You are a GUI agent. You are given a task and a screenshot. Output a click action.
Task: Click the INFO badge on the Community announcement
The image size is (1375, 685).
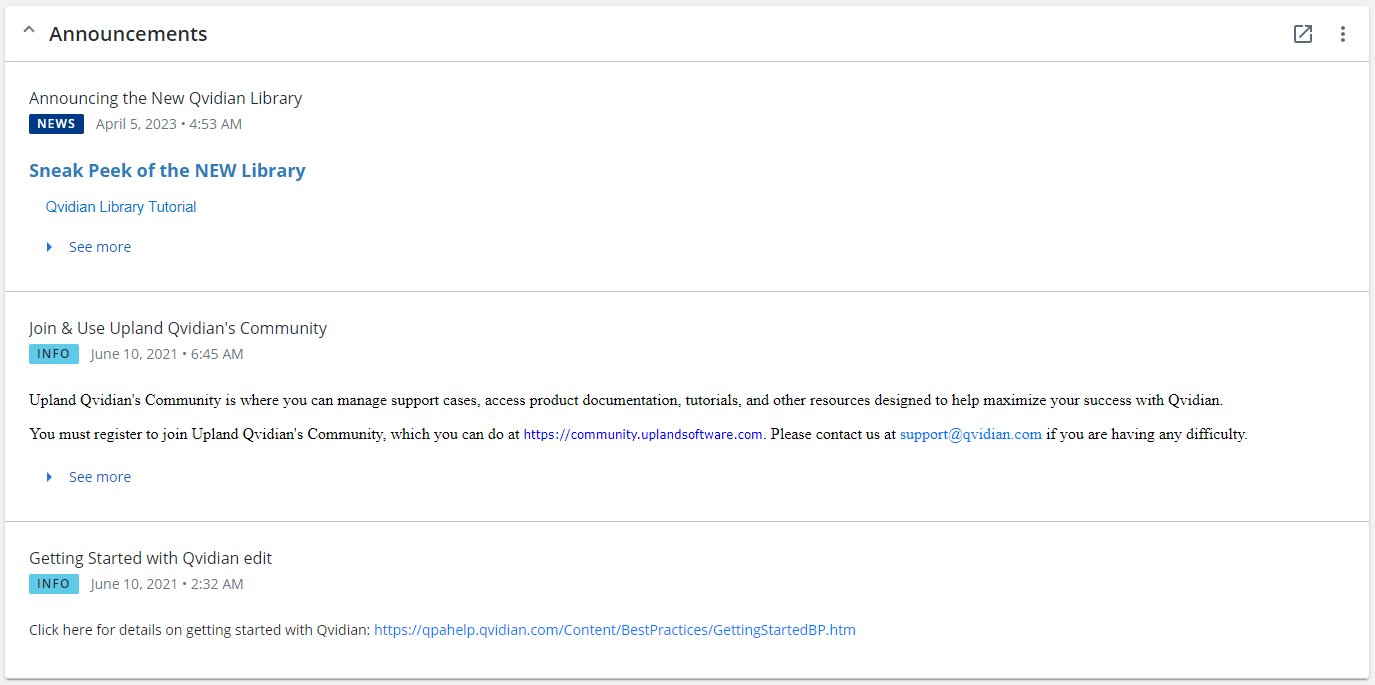(x=54, y=354)
